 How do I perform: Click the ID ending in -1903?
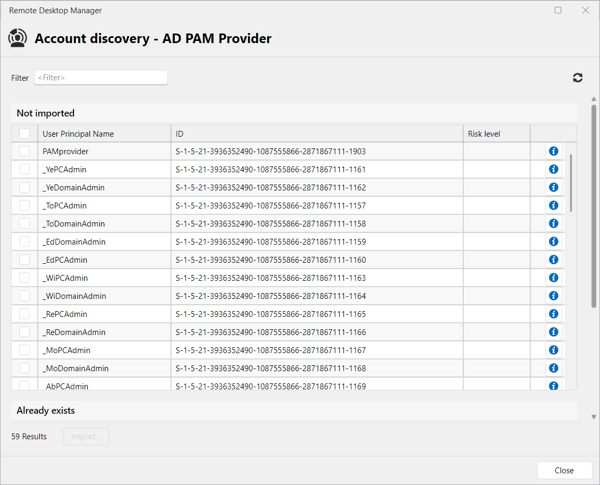[x=271, y=152]
